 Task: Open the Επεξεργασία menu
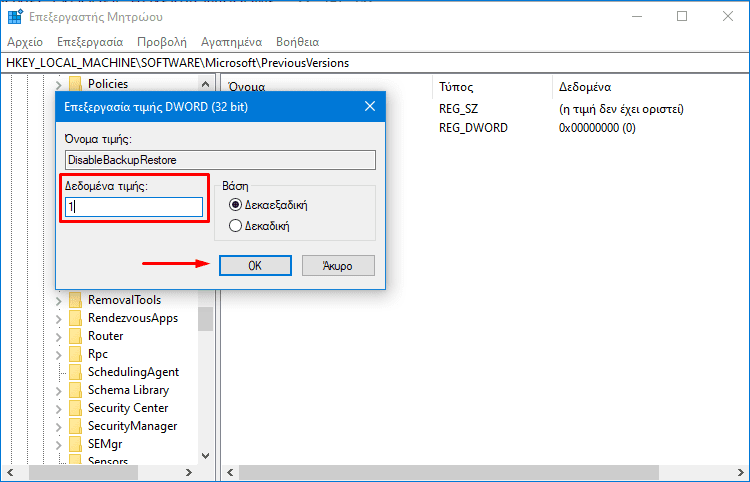90,42
